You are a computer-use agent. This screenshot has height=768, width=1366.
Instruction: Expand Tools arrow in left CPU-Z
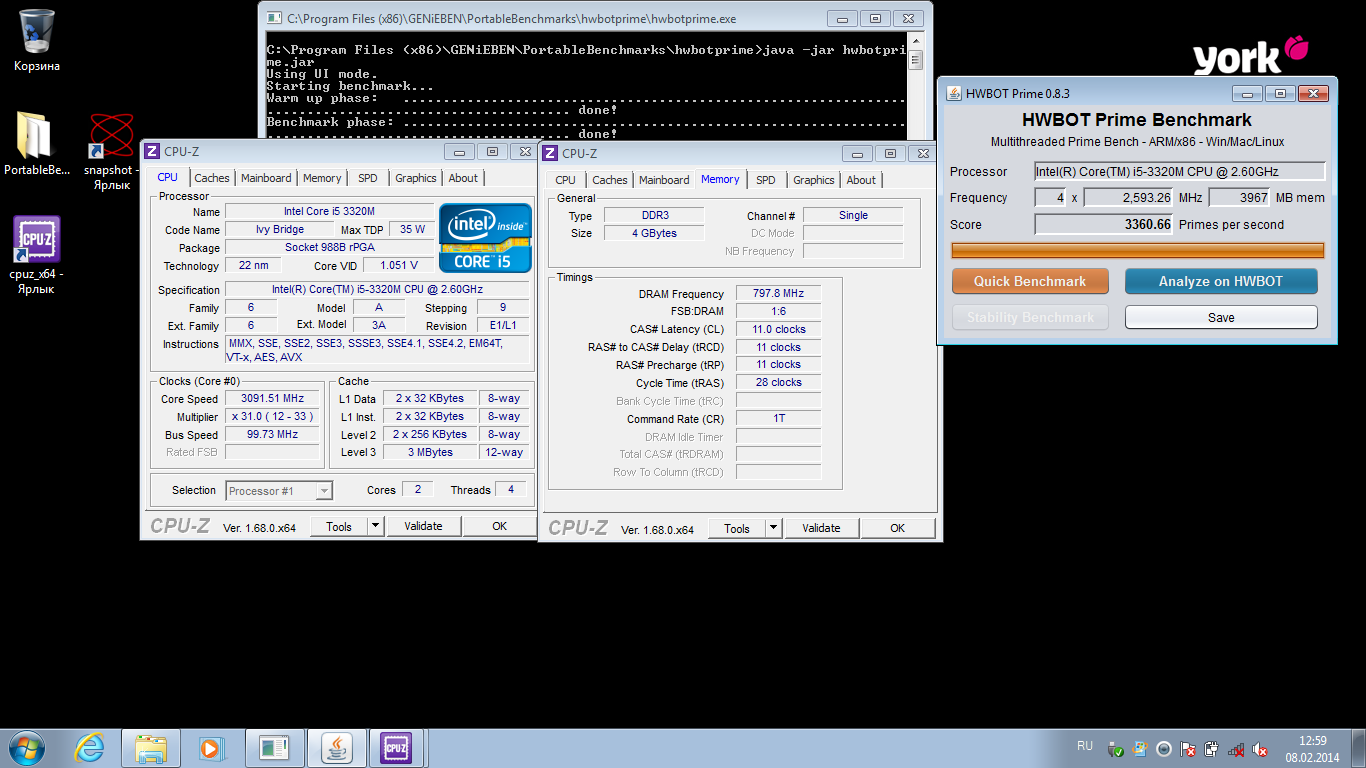(x=375, y=526)
